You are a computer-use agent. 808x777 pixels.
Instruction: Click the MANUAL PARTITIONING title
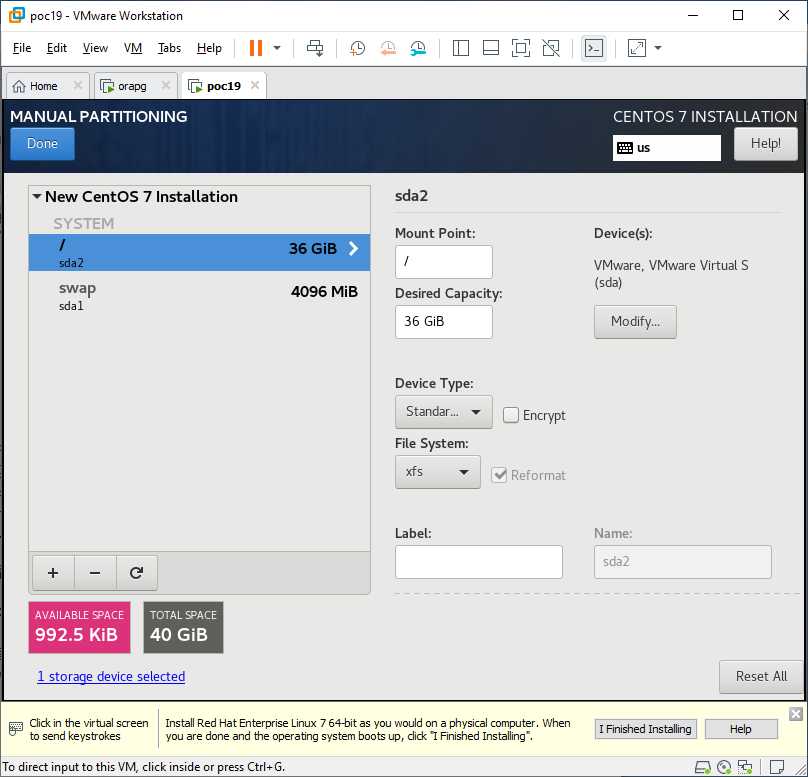coord(98,116)
